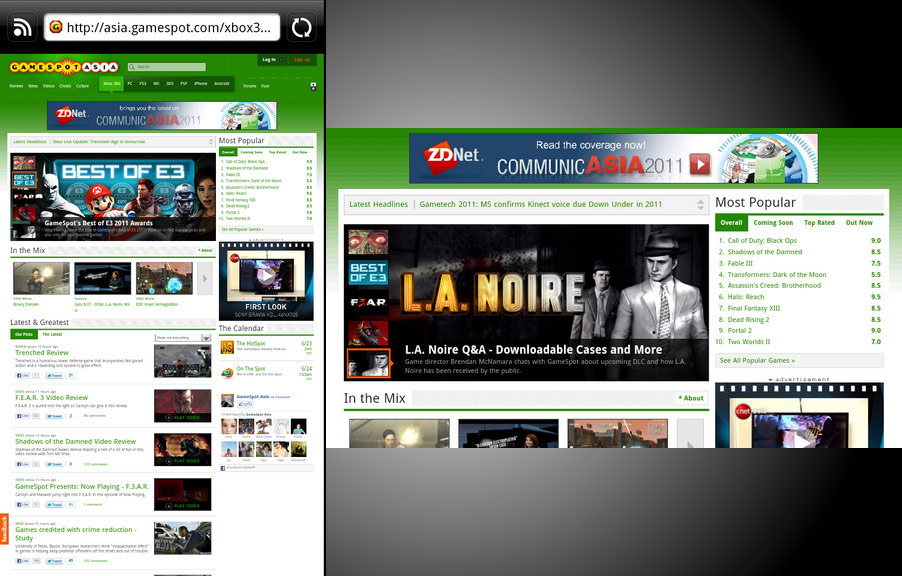The width and height of the screenshot is (902, 576).
Task: Open the Reviews menu in left page
Action: click(16, 86)
